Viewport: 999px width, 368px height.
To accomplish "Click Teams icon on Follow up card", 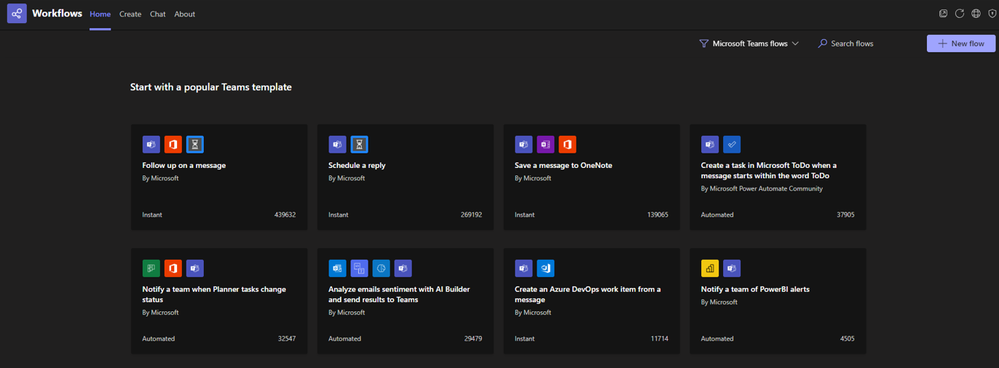I will point(151,145).
